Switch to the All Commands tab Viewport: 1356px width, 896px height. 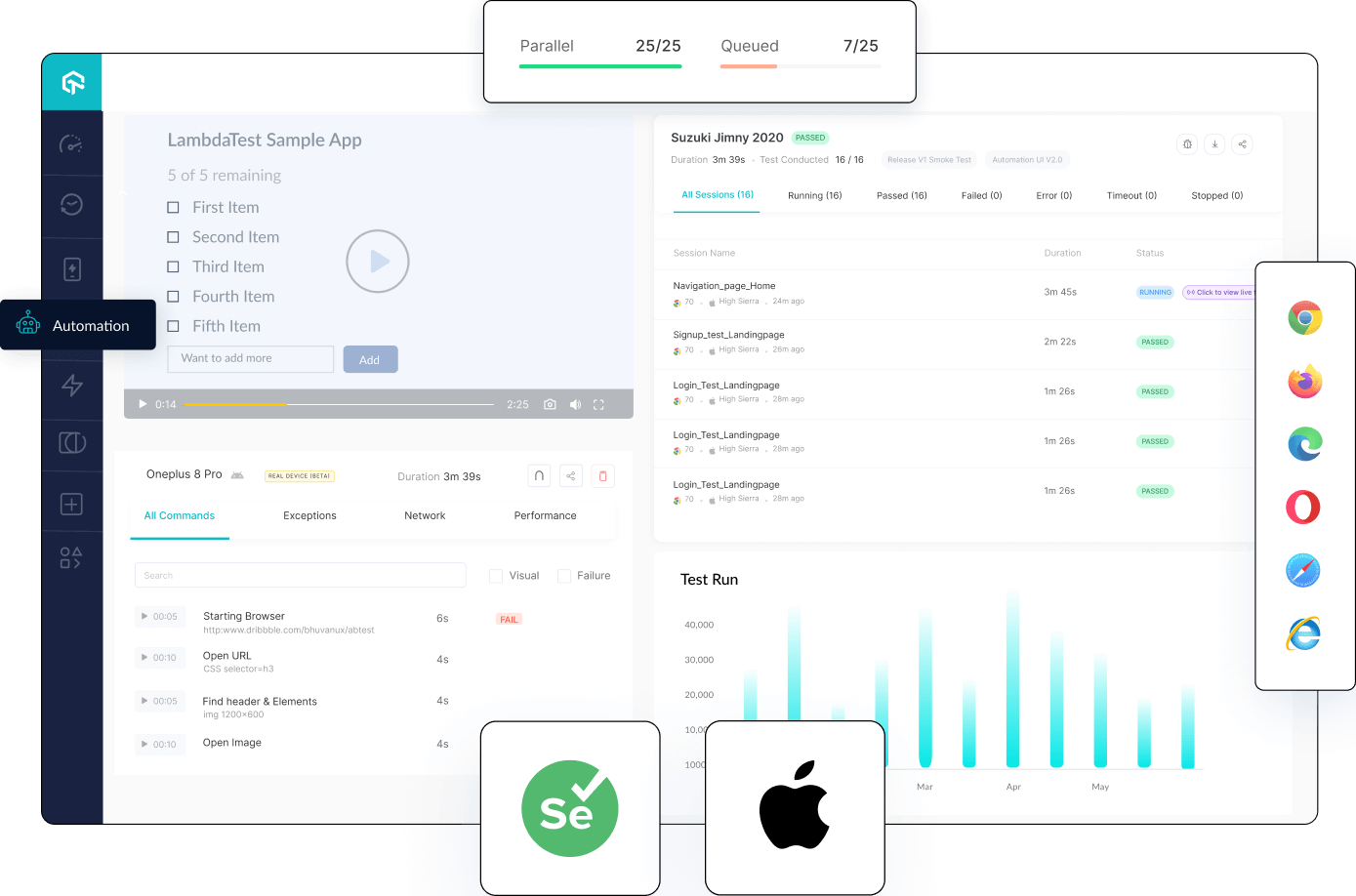(x=180, y=515)
